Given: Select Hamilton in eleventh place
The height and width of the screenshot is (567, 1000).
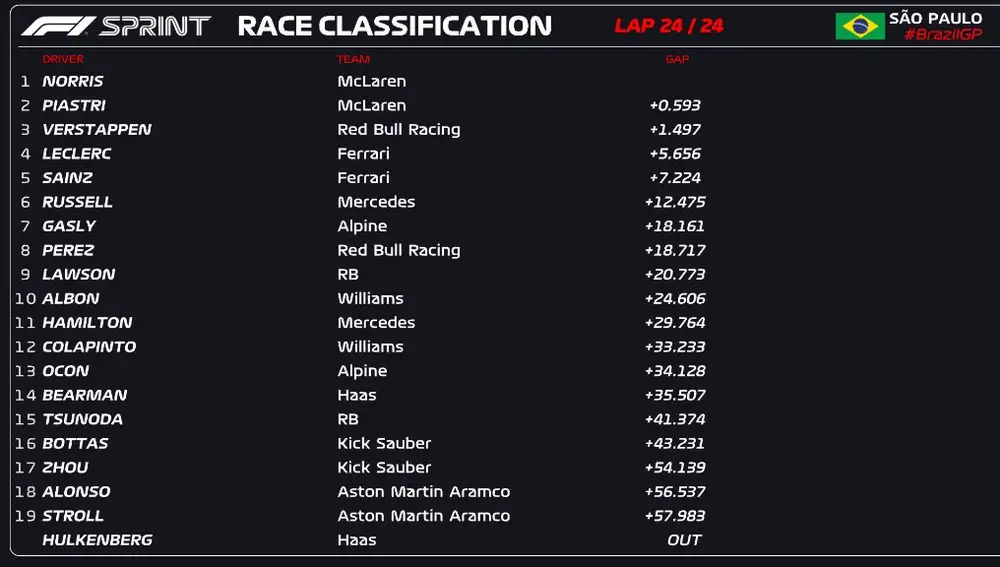Looking at the screenshot, I should point(87,322).
